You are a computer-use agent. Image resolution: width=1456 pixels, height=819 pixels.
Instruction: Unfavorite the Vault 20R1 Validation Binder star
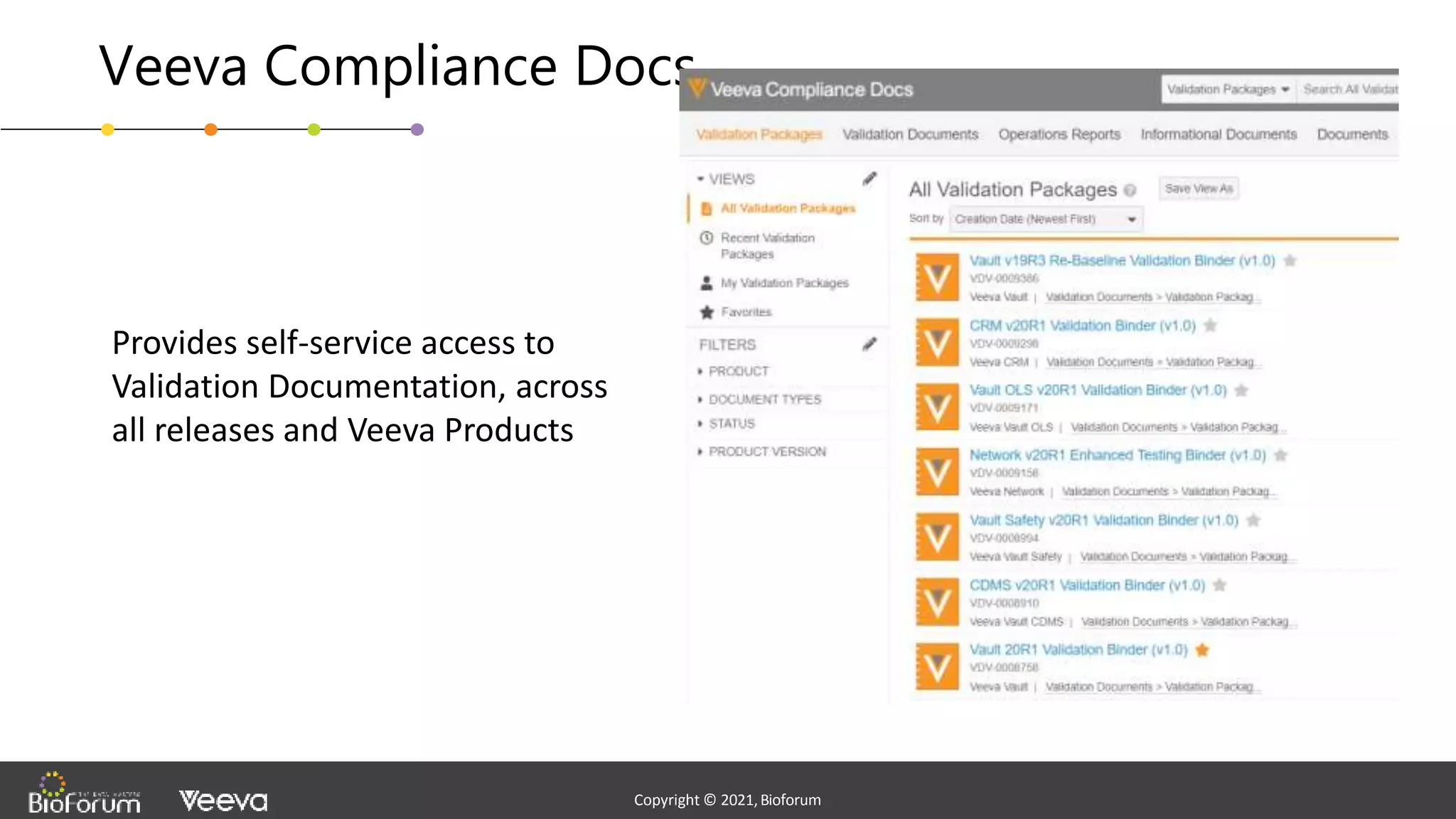coord(1203,650)
